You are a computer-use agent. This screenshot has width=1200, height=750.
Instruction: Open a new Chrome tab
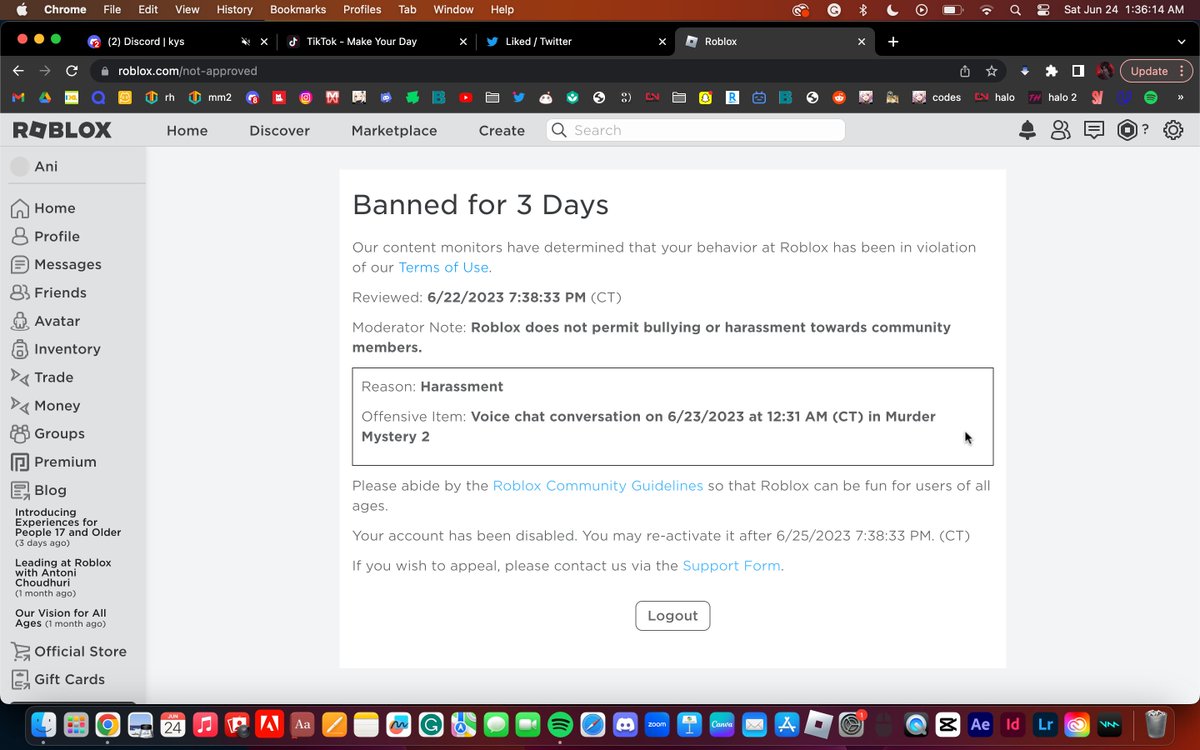[x=893, y=42]
